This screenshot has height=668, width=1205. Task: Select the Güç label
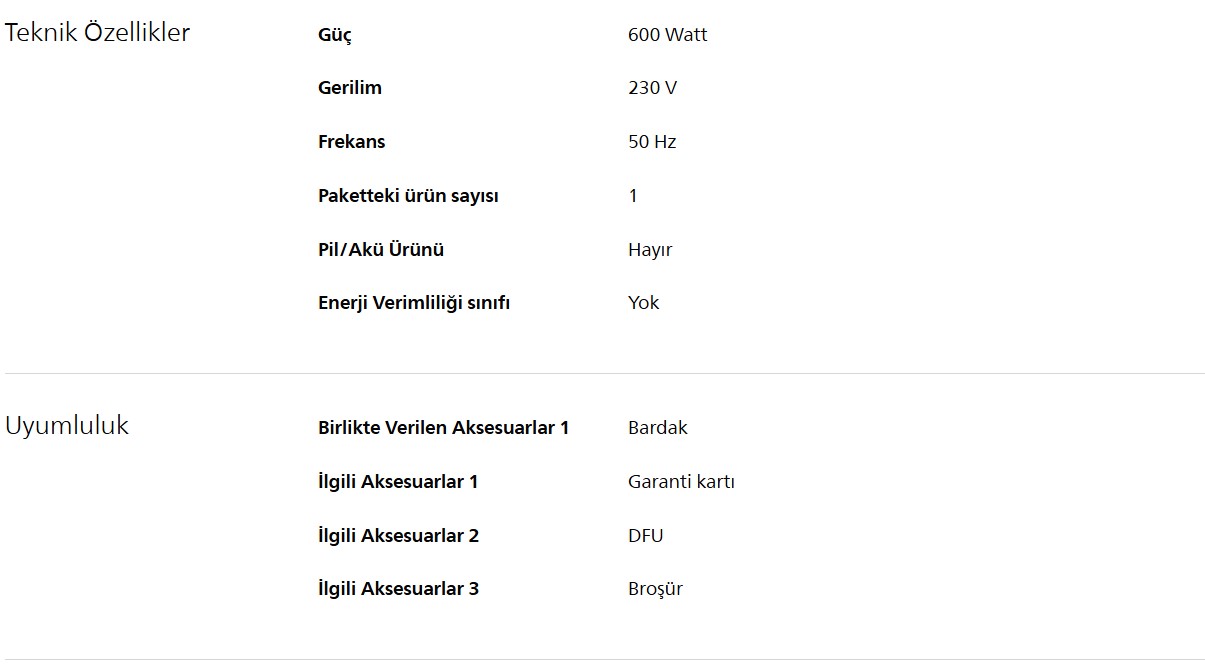[335, 35]
